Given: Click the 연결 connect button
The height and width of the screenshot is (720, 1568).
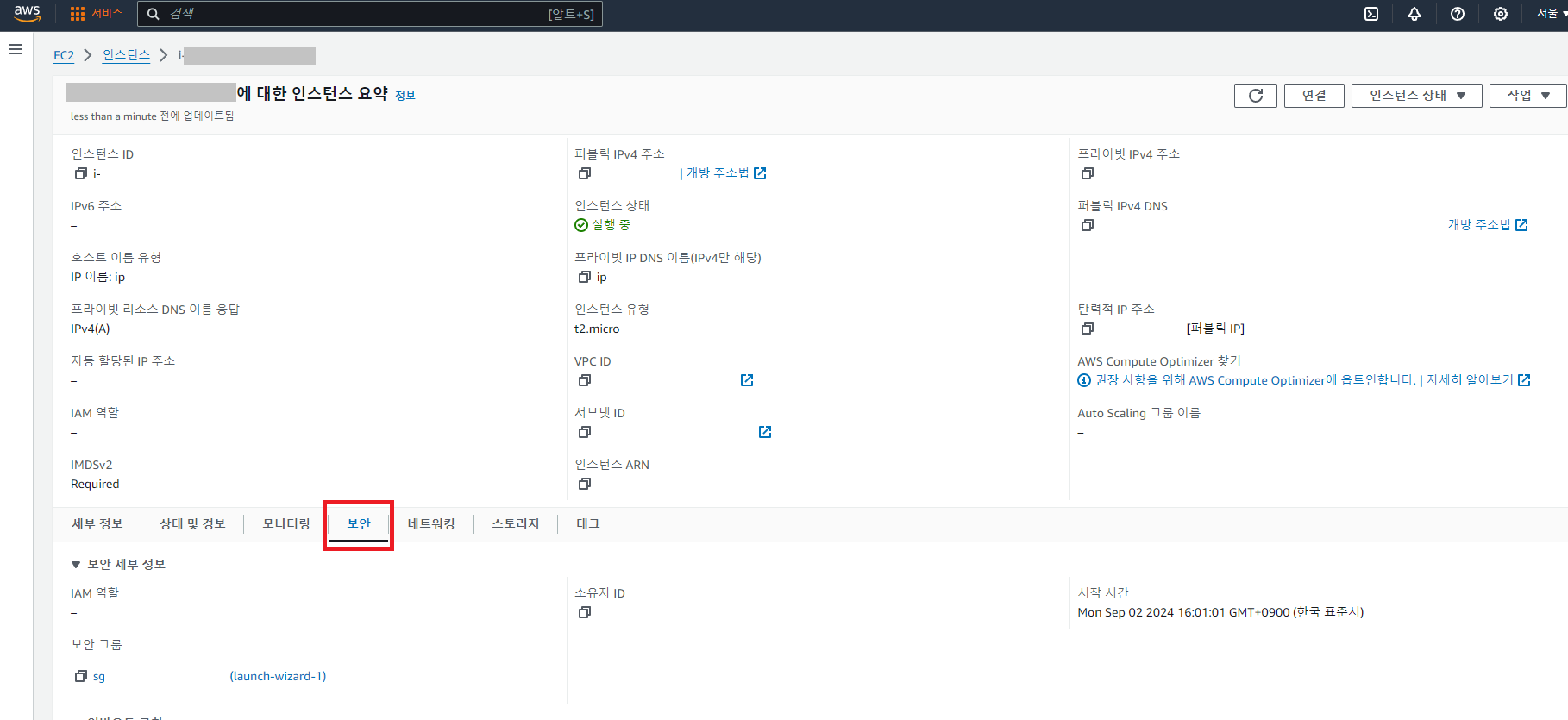Looking at the screenshot, I should point(1314,96).
